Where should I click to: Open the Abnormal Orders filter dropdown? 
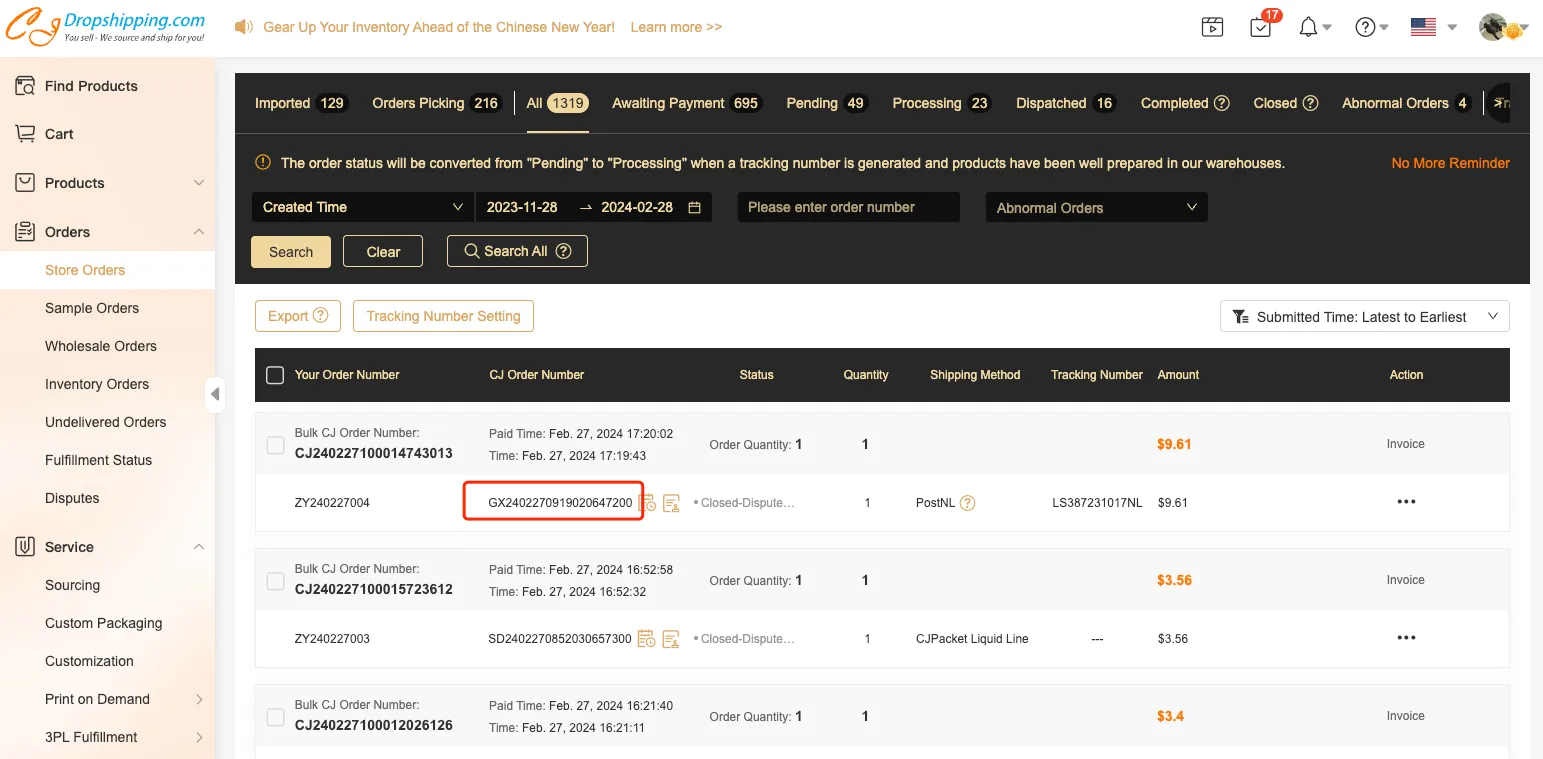coord(1096,208)
